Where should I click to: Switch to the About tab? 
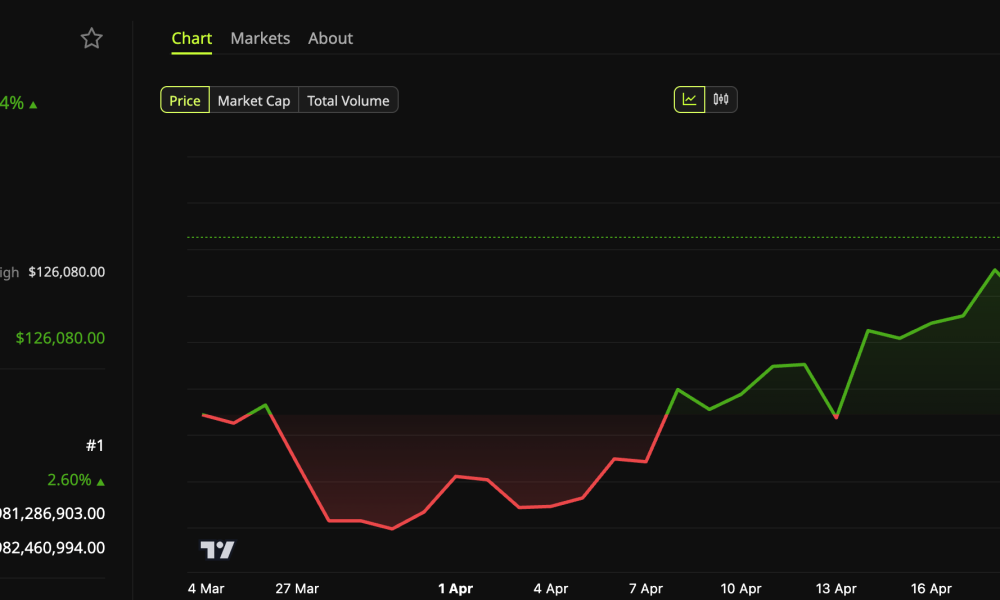pos(330,38)
